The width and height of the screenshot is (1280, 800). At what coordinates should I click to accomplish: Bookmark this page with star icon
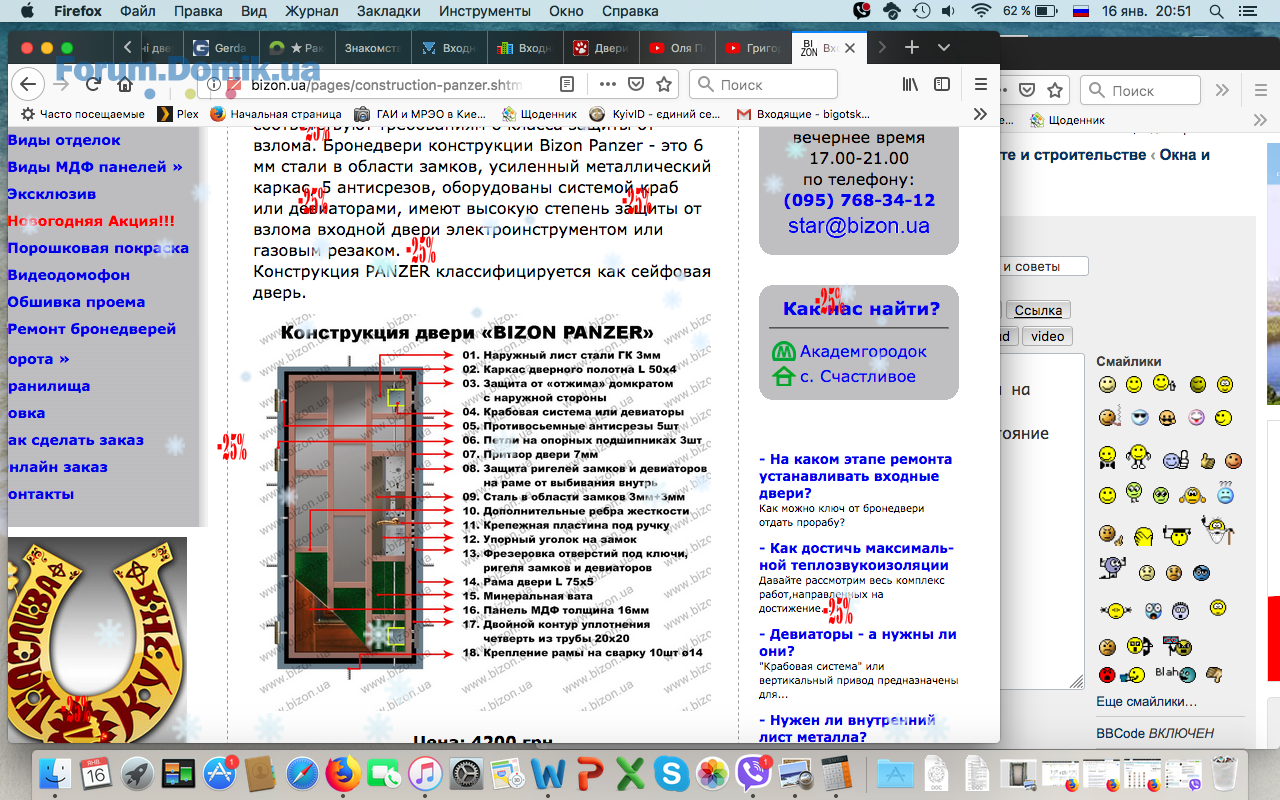coord(663,84)
